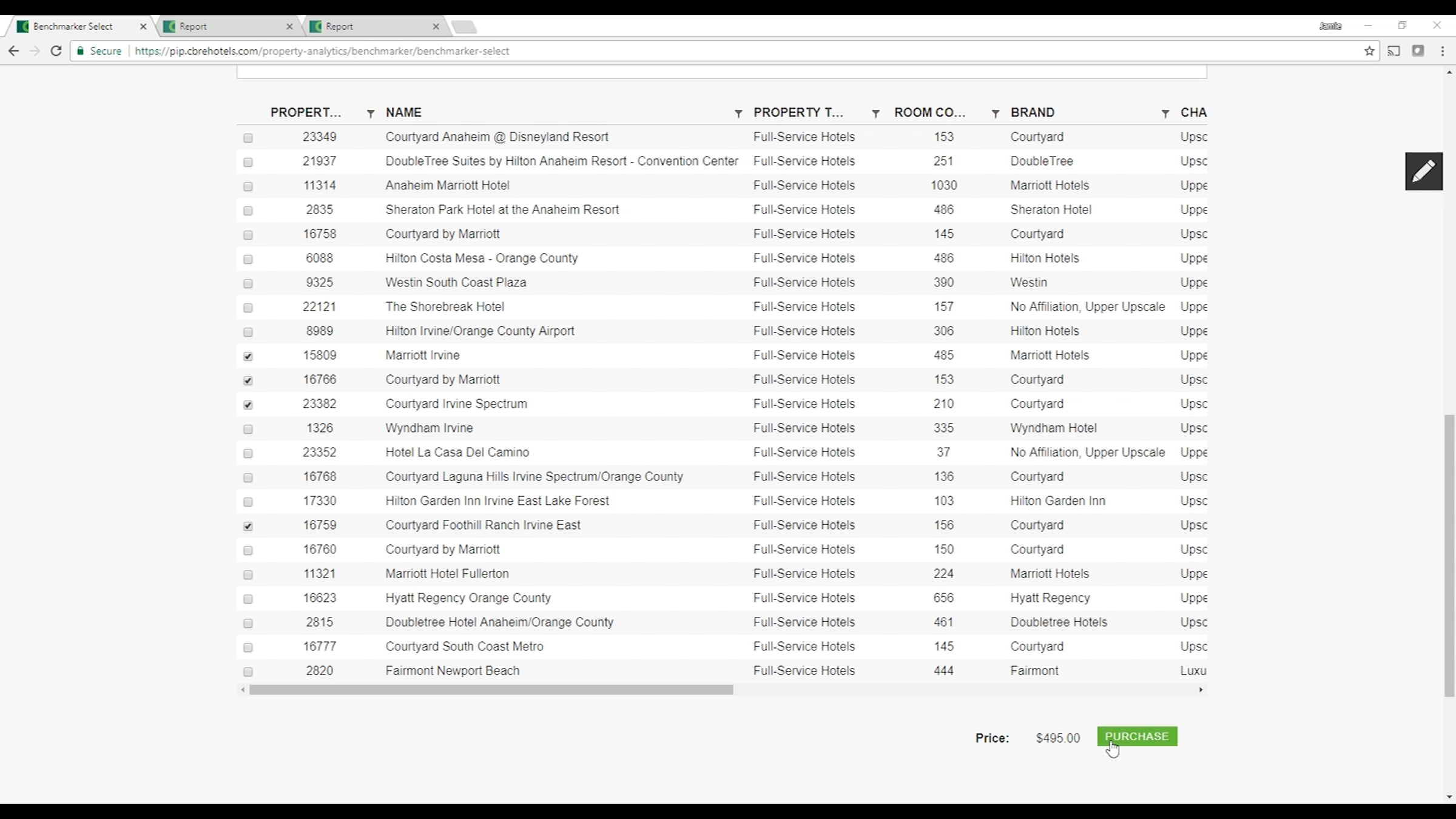Screen dimensions: 1456x819
Task: Open filter for BRAND column
Action: click(x=1165, y=113)
